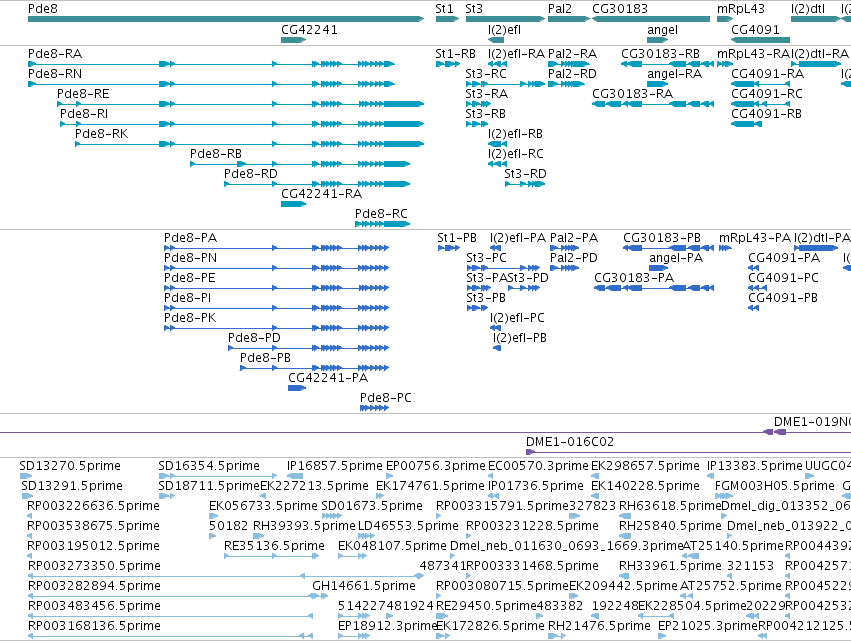851x641 pixels.
Task: Click the CG4091-PA protein label
Action: [784, 258]
